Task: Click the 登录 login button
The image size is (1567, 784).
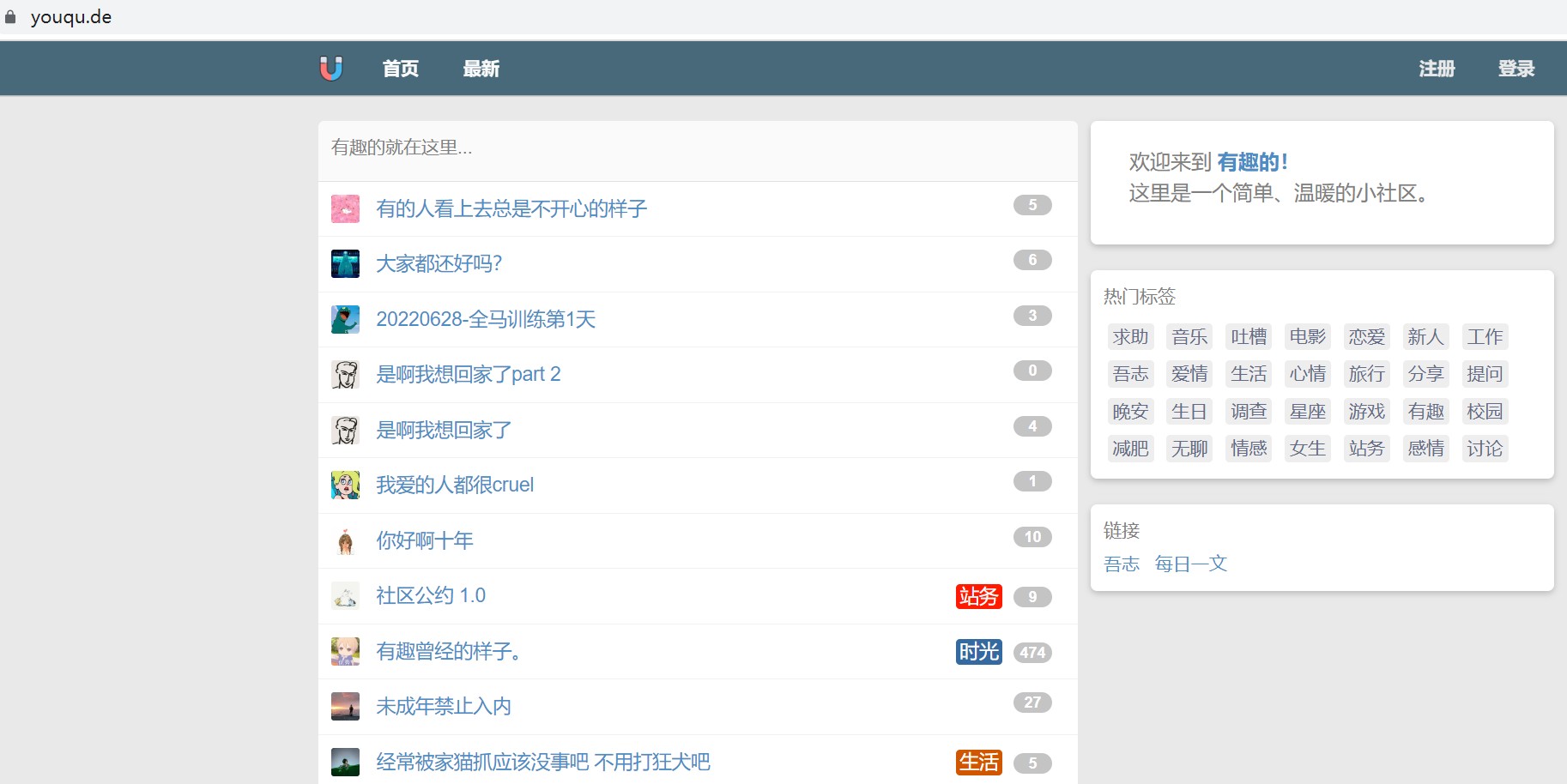Action: tap(1516, 69)
